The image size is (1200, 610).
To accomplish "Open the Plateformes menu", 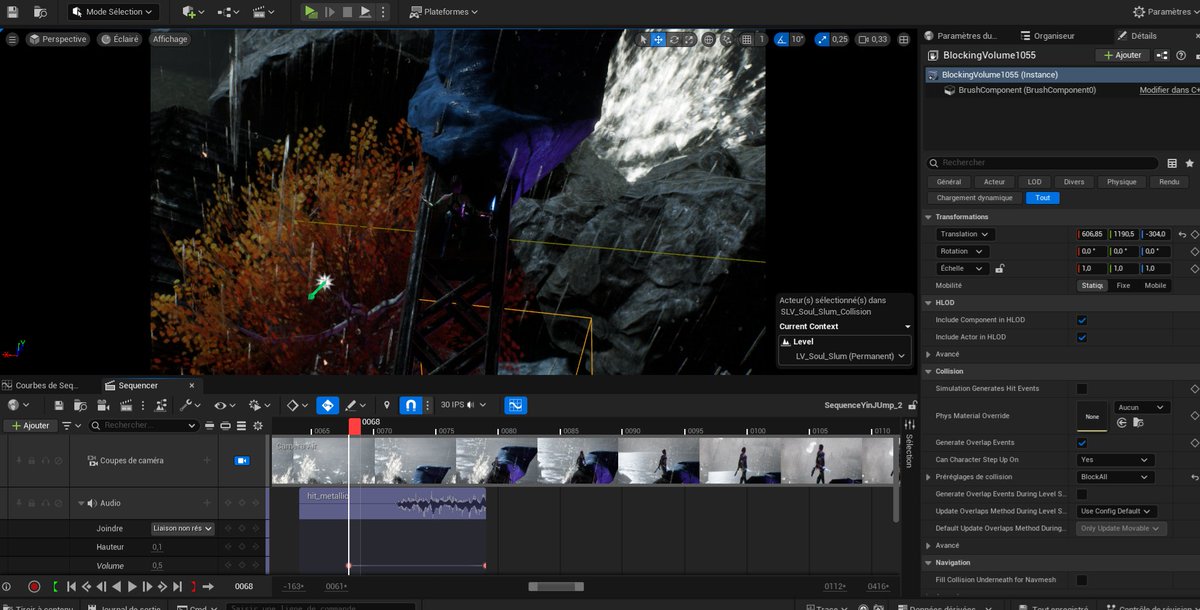I will pos(444,12).
